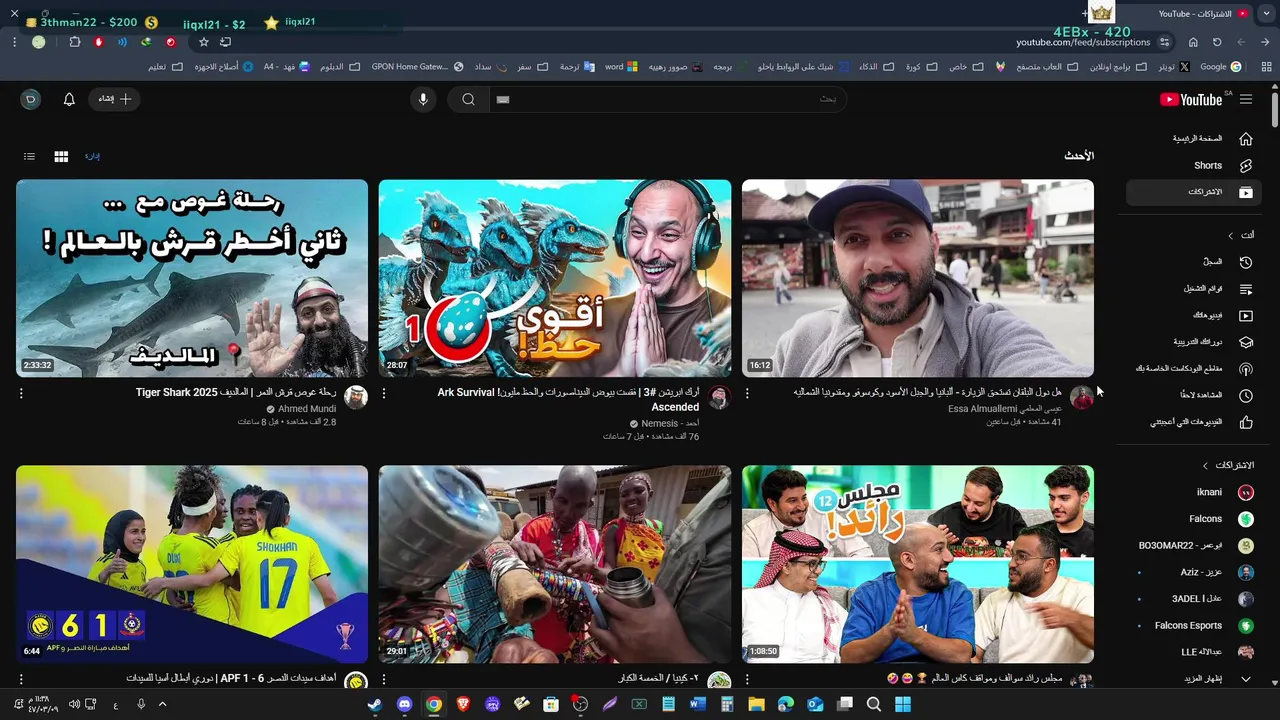Viewport: 1280px width, 720px height.
Task: Open the Nemesis channel avatar
Action: point(719,397)
